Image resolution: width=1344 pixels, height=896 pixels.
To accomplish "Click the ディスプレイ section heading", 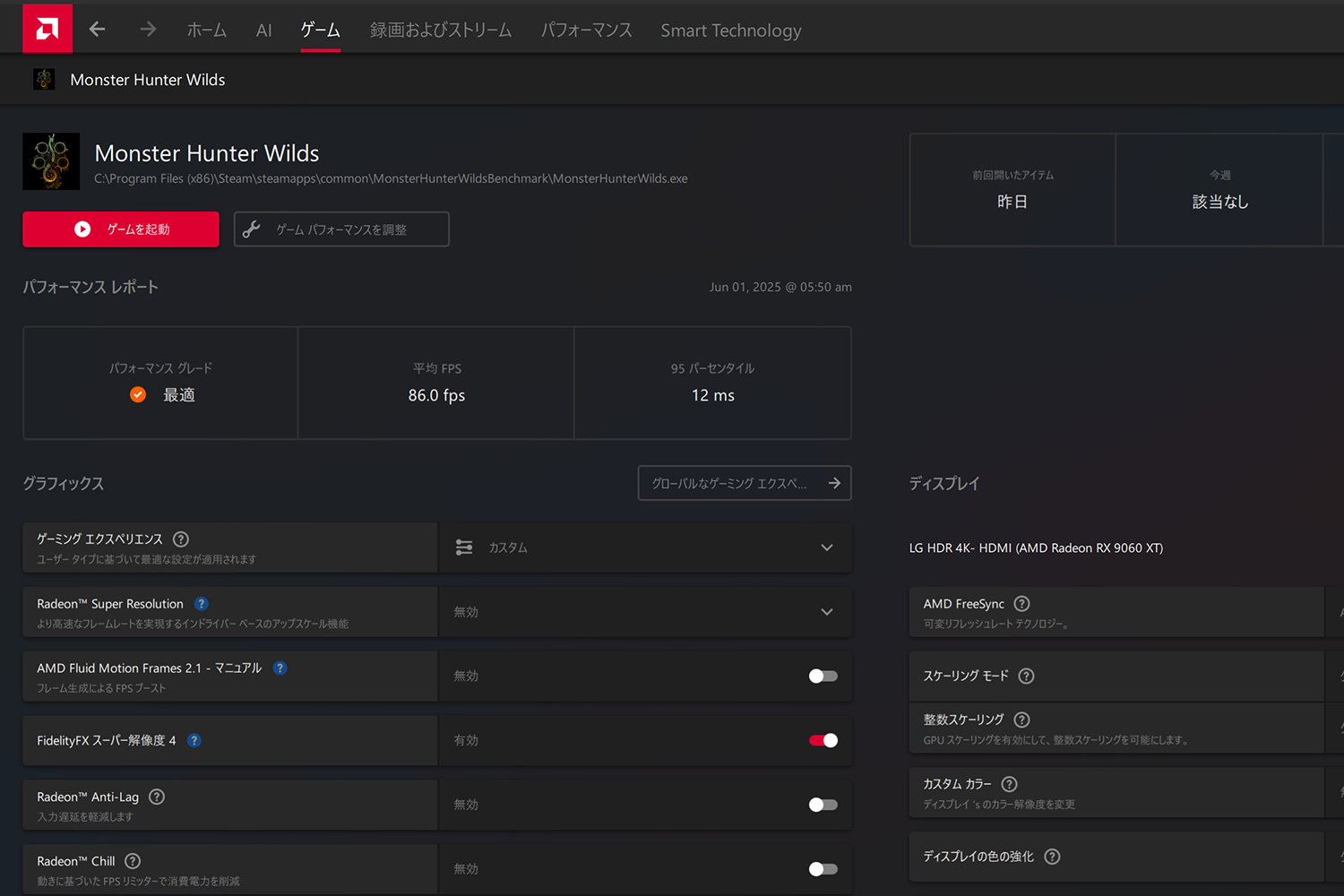I will (x=944, y=483).
